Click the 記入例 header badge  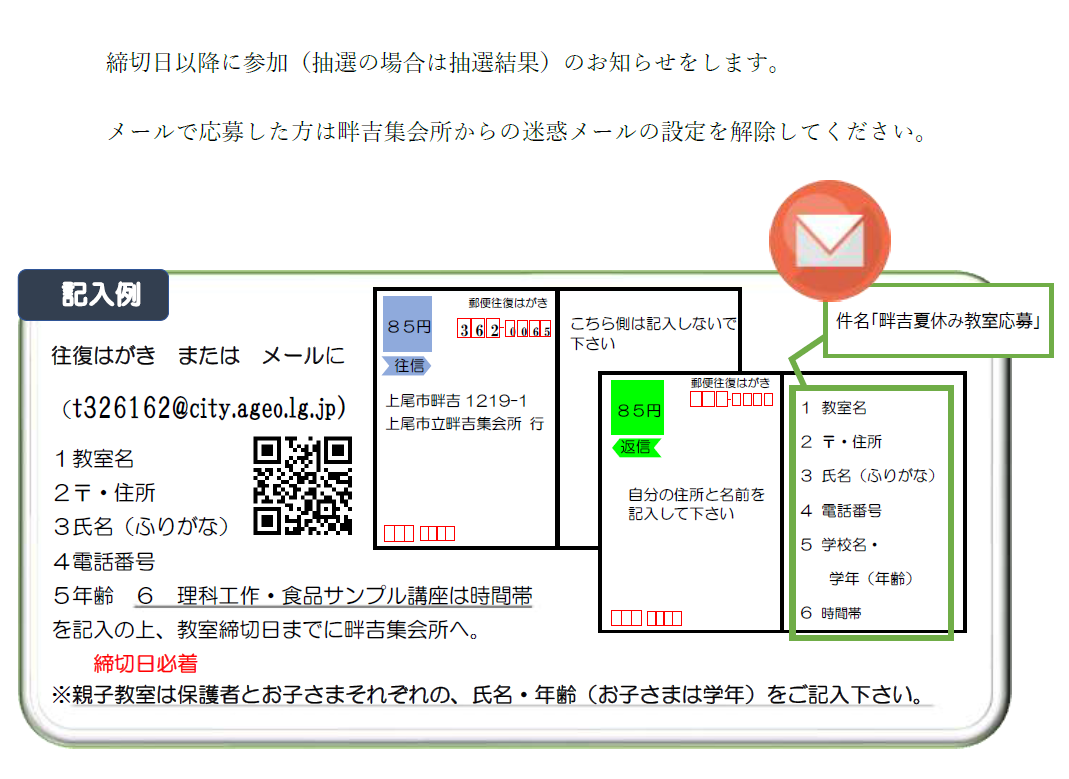tap(93, 294)
